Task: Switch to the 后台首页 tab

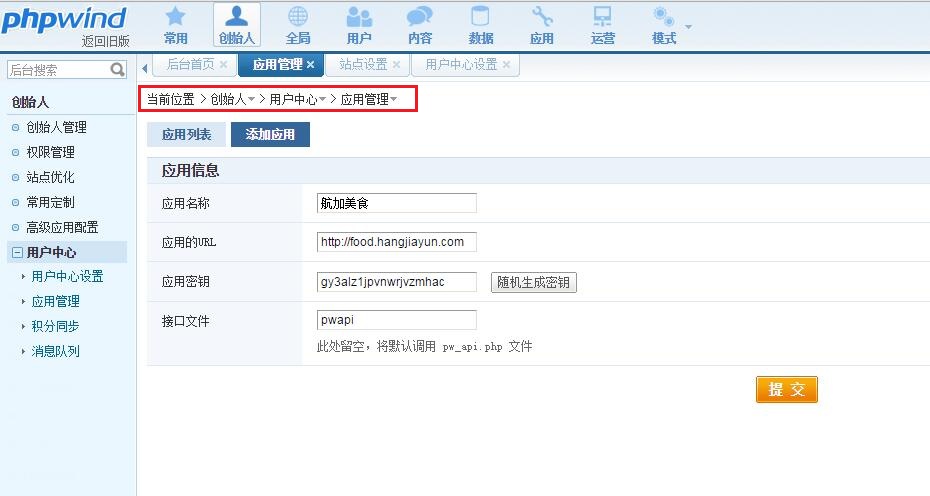Action: (190, 64)
